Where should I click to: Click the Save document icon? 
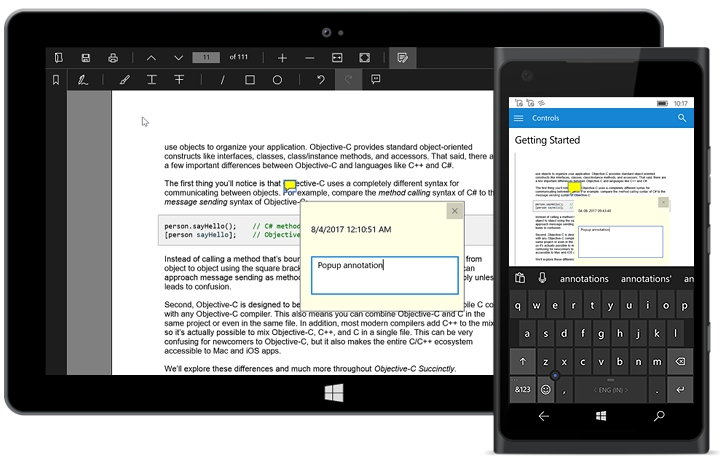(86, 57)
